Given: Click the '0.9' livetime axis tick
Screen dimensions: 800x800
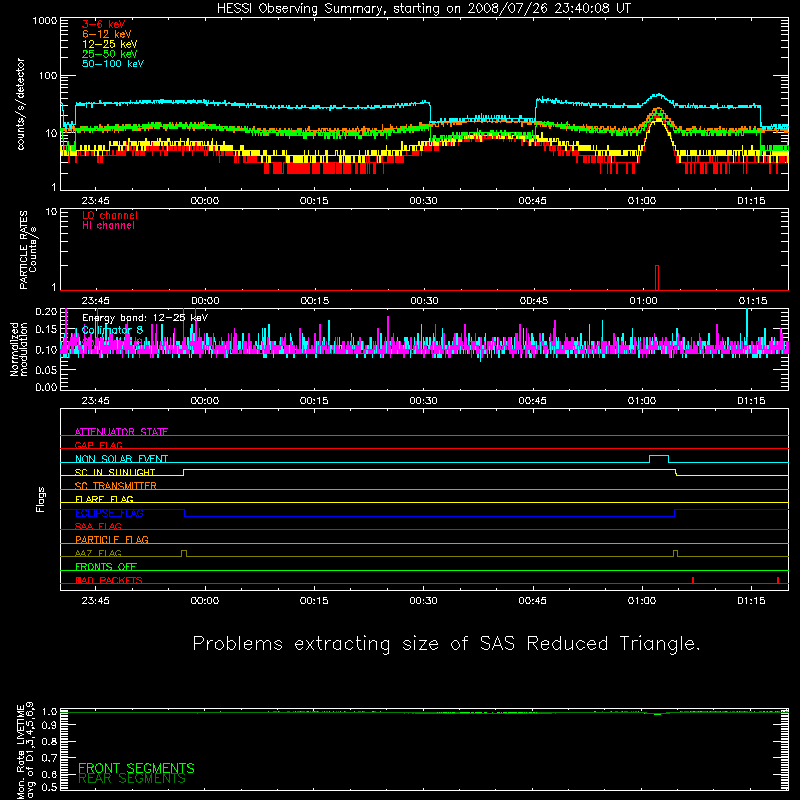Looking at the screenshot, I should click(x=49, y=726).
